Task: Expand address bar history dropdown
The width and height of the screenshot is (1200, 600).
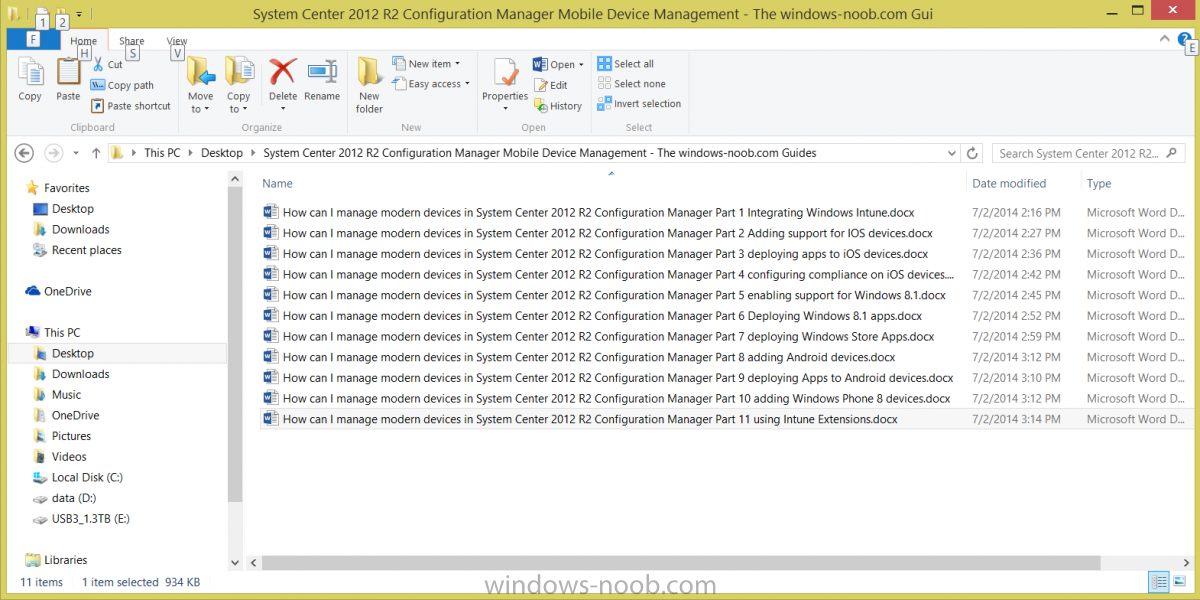Action: 951,153
